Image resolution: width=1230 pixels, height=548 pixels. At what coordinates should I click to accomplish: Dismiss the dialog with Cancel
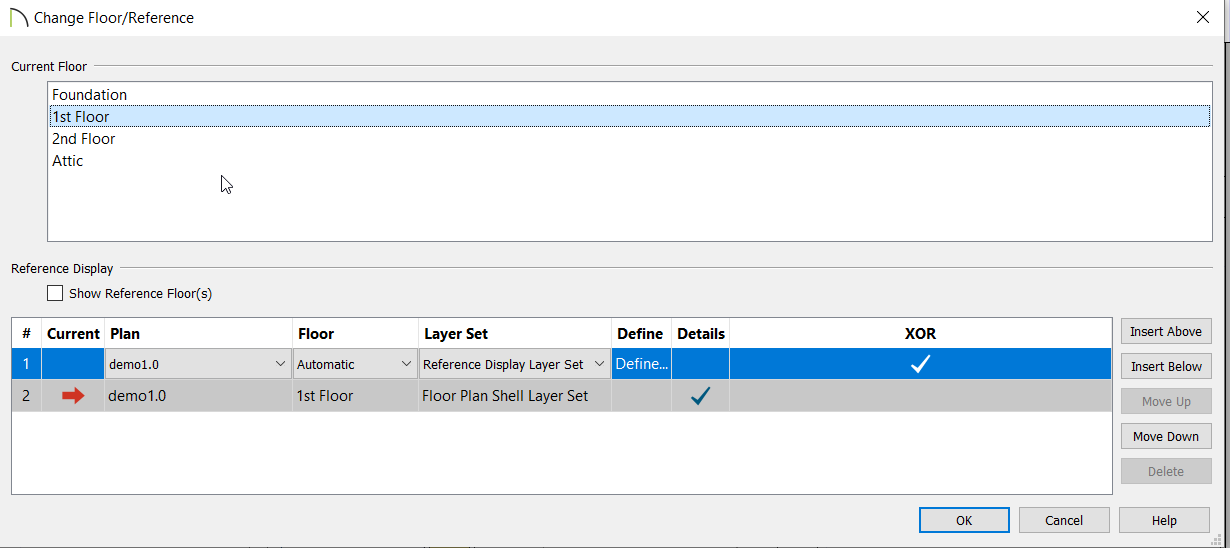click(1064, 520)
